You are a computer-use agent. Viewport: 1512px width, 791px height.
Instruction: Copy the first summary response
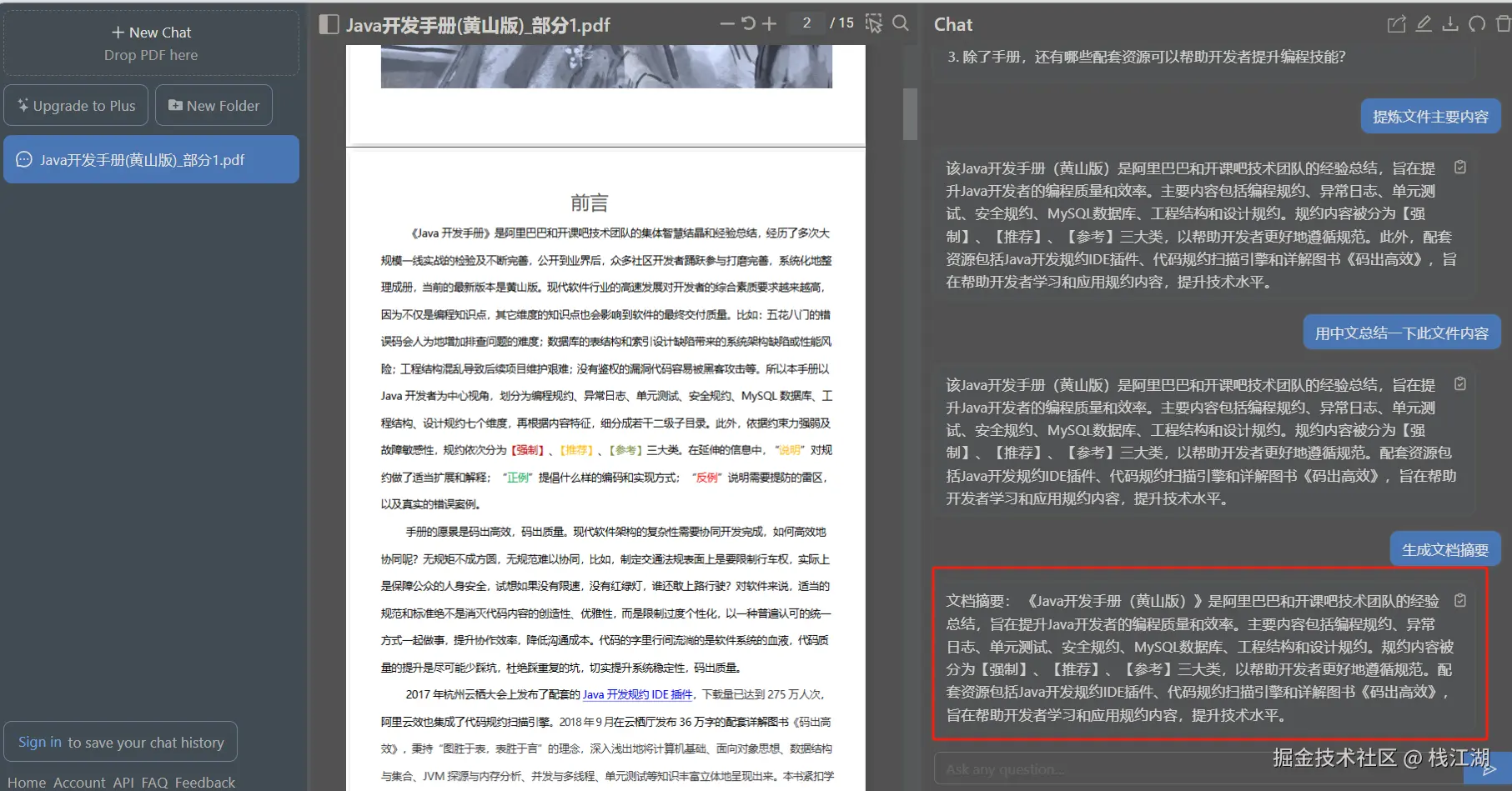click(x=1460, y=168)
